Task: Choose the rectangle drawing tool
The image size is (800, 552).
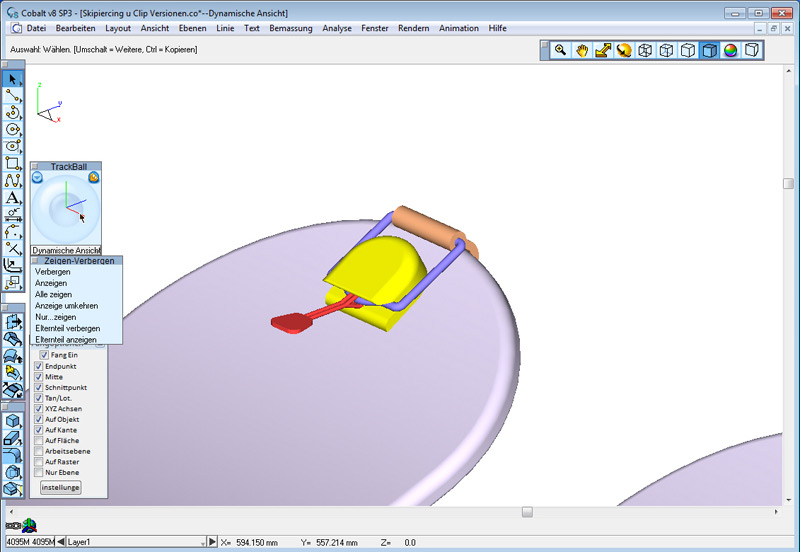Action: (x=13, y=163)
